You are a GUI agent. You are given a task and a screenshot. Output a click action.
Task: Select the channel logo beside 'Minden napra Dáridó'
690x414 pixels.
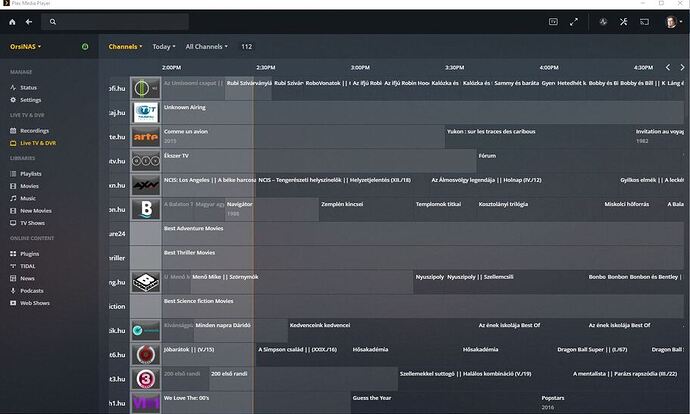146,330
